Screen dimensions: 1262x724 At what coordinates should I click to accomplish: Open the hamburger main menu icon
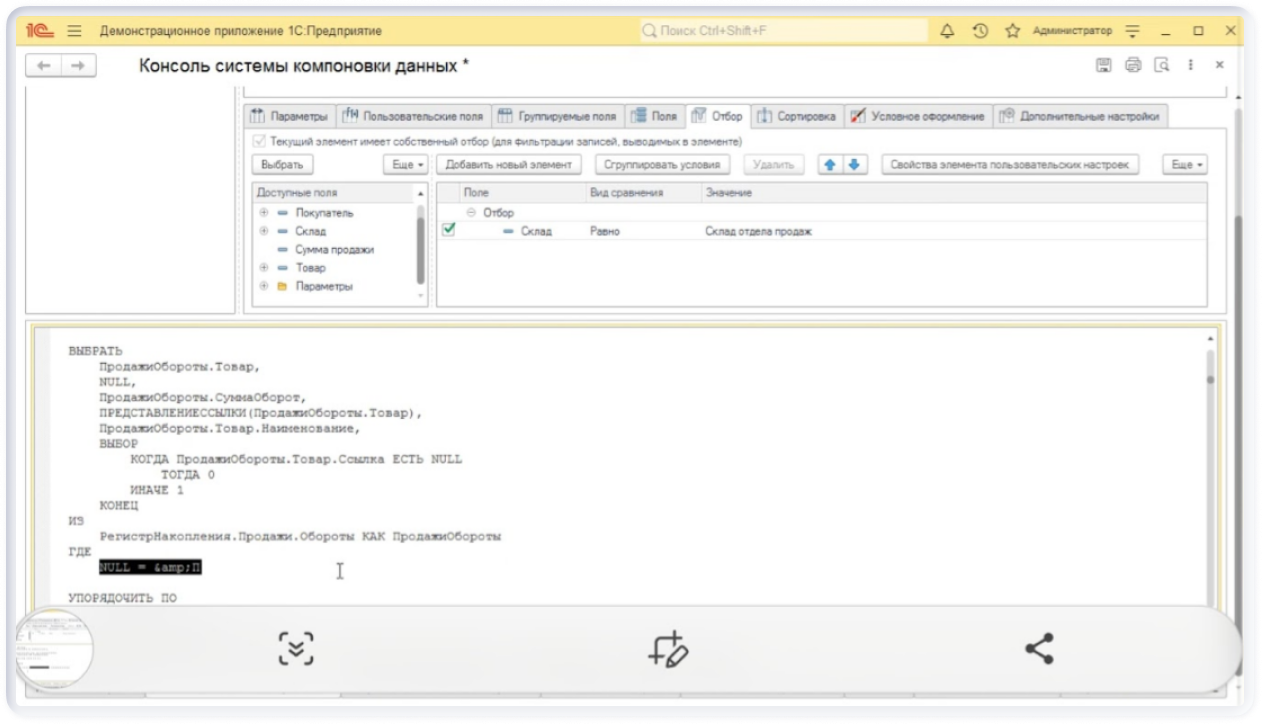pos(74,31)
